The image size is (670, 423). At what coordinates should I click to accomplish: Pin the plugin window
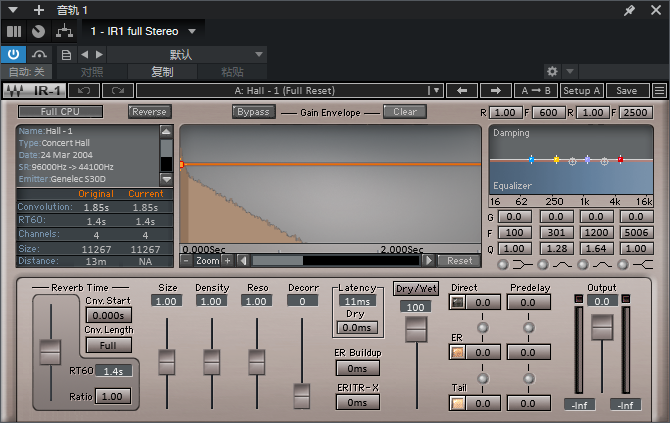pyautogui.click(x=629, y=10)
